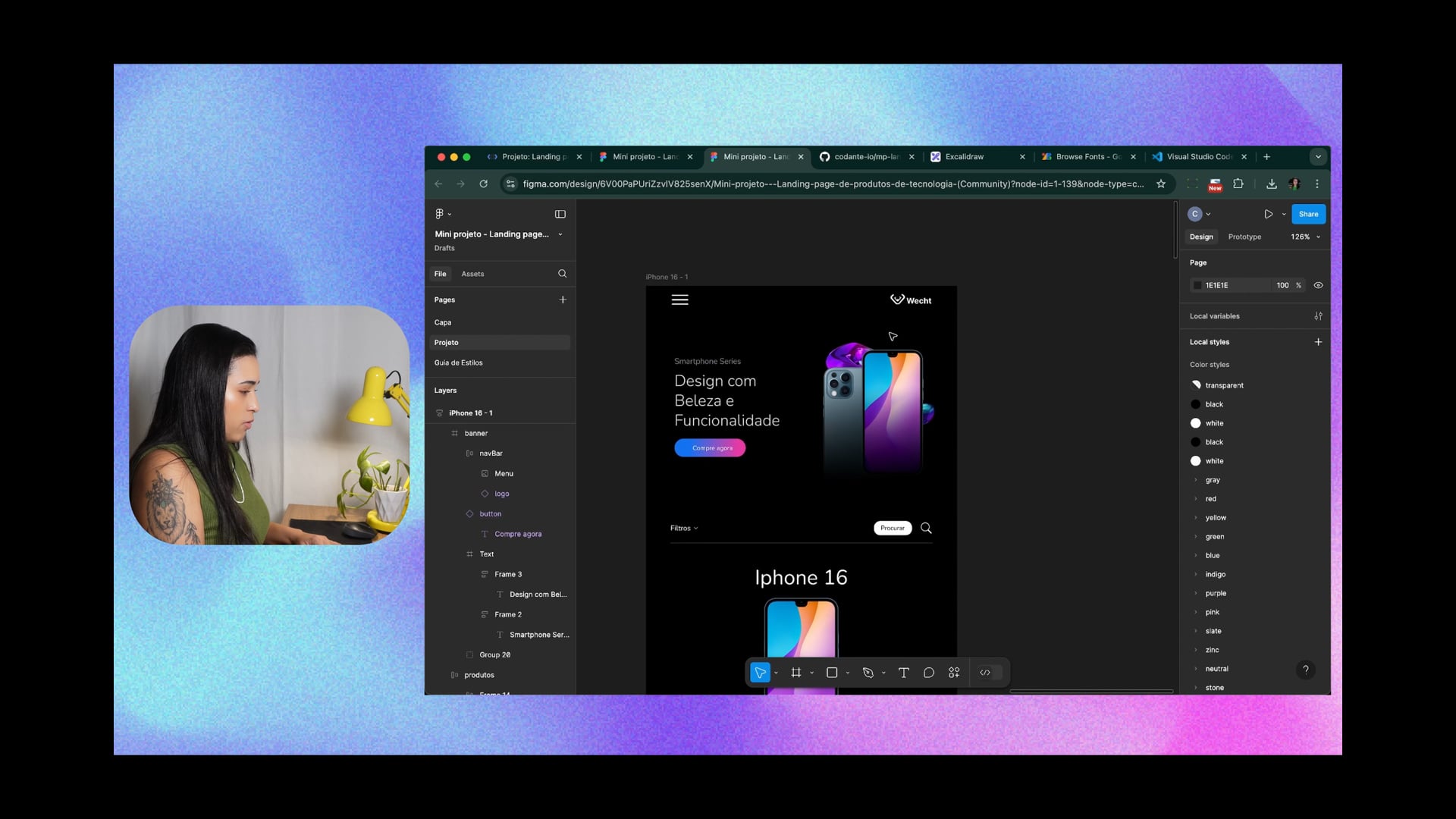Select the Guia de Estilos page
This screenshot has height=819, width=1456.
[458, 362]
